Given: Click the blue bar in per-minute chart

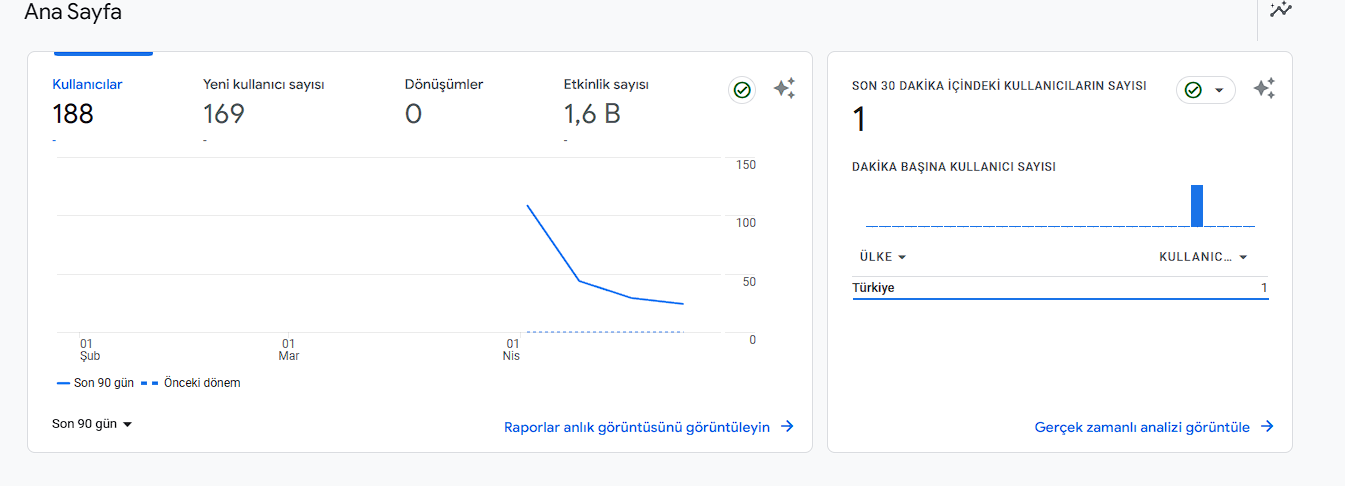Looking at the screenshot, I should [1197, 206].
